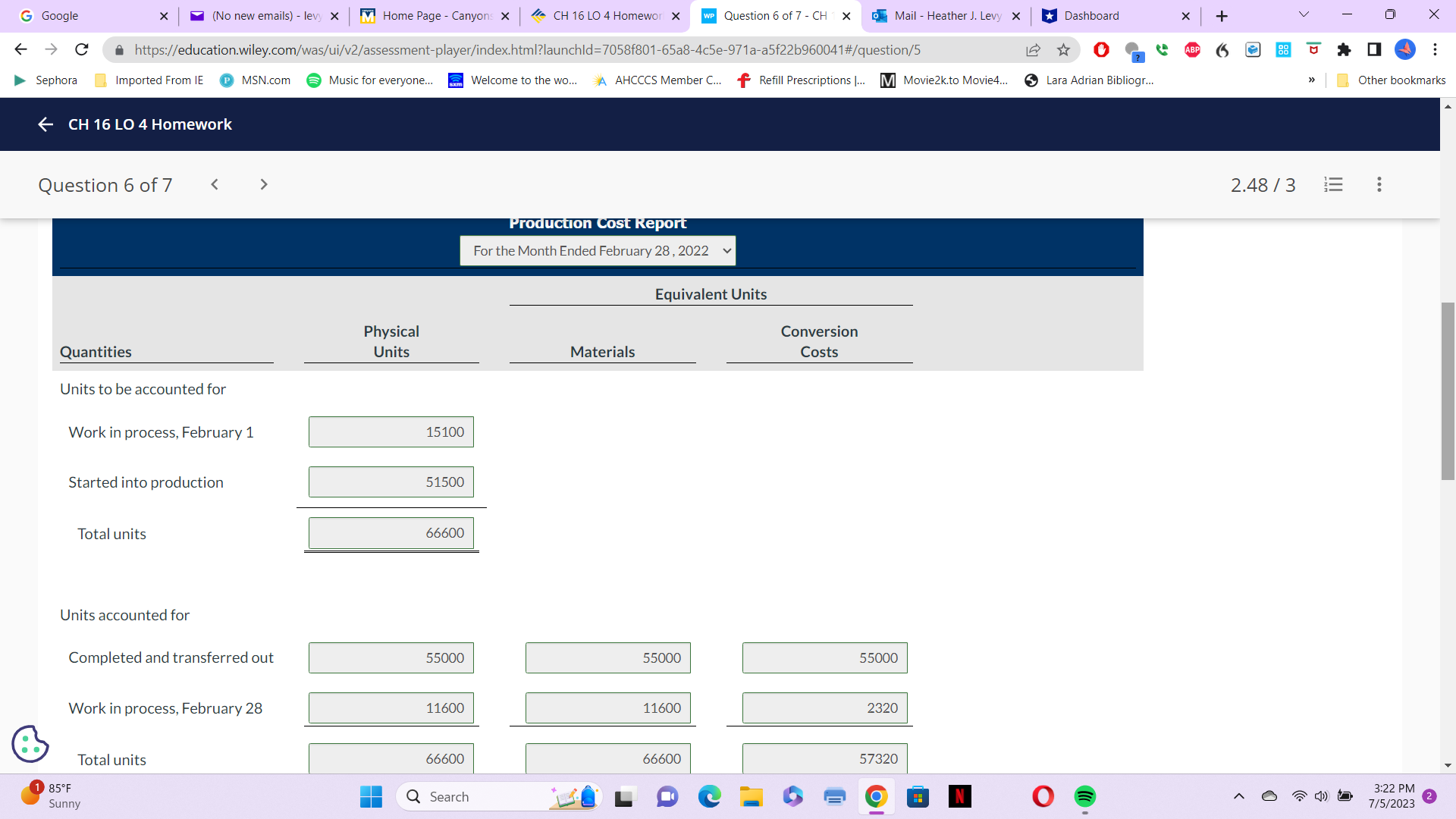Click Work in process February 1 units field
Screen dimensions: 1456x819
pos(391,432)
